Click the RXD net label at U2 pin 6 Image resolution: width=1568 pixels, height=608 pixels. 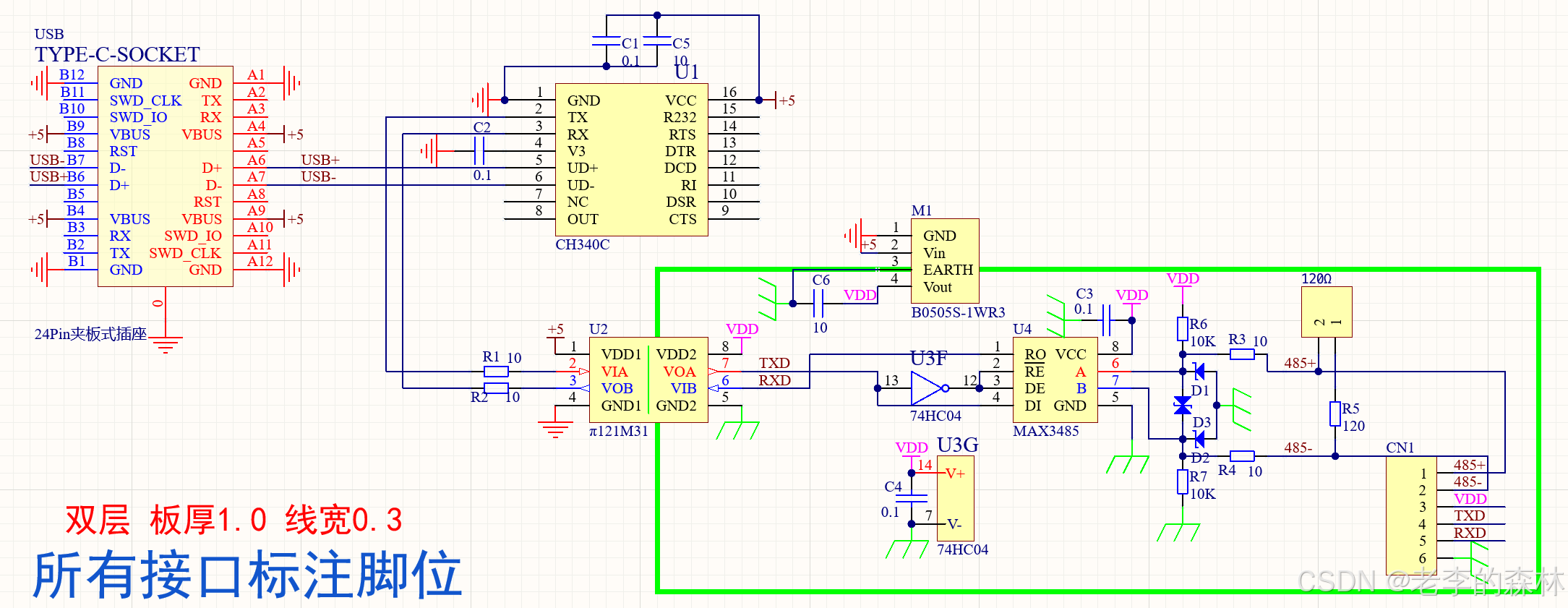pos(774,380)
